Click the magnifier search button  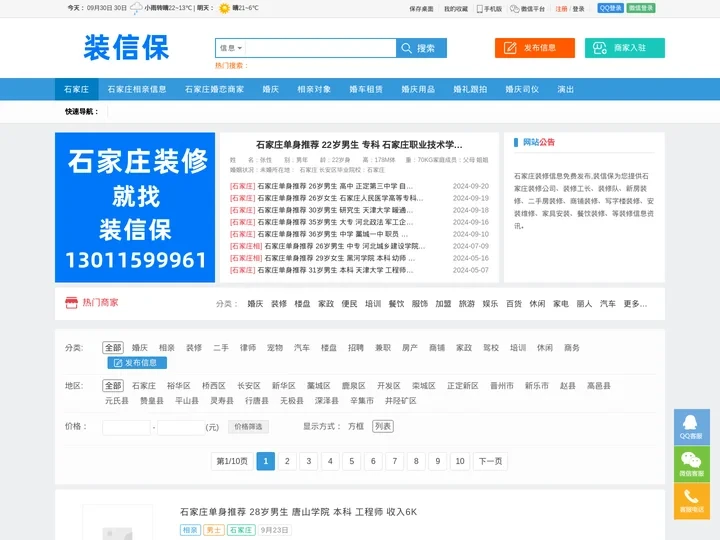click(x=421, y=48)
